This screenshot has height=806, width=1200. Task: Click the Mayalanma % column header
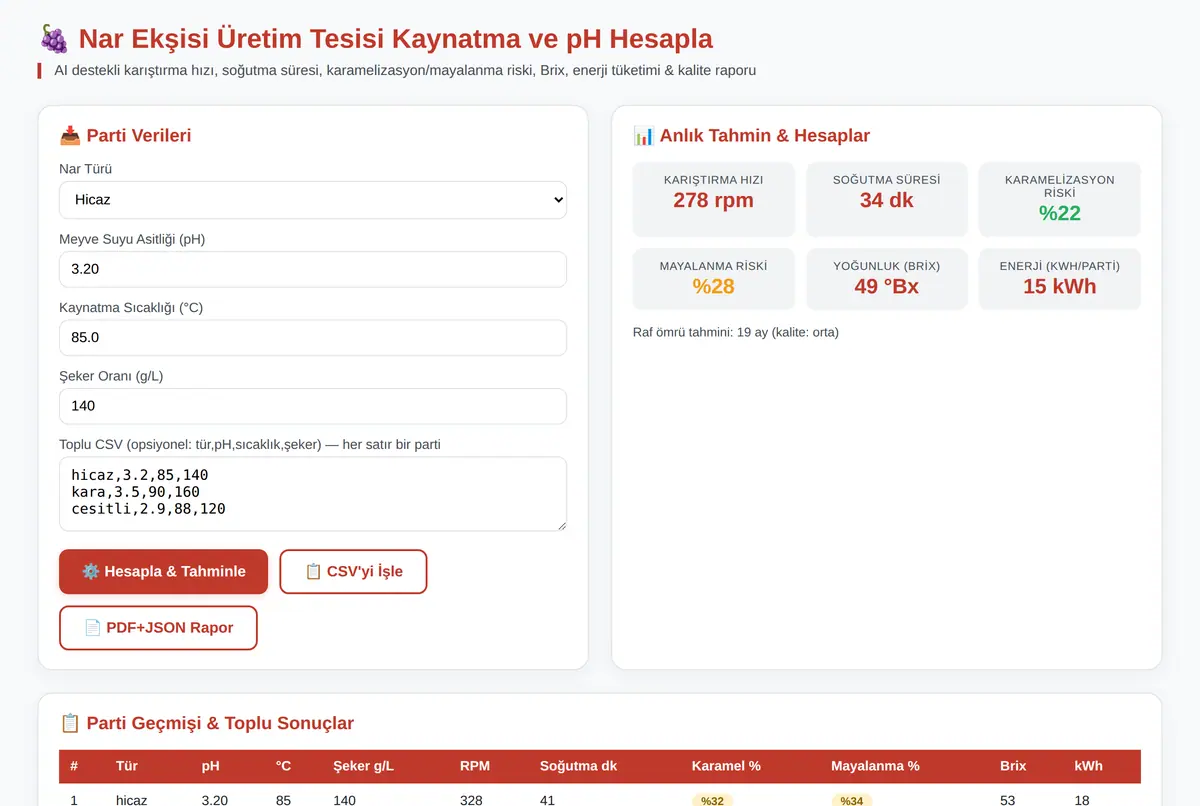click(875, 766)
